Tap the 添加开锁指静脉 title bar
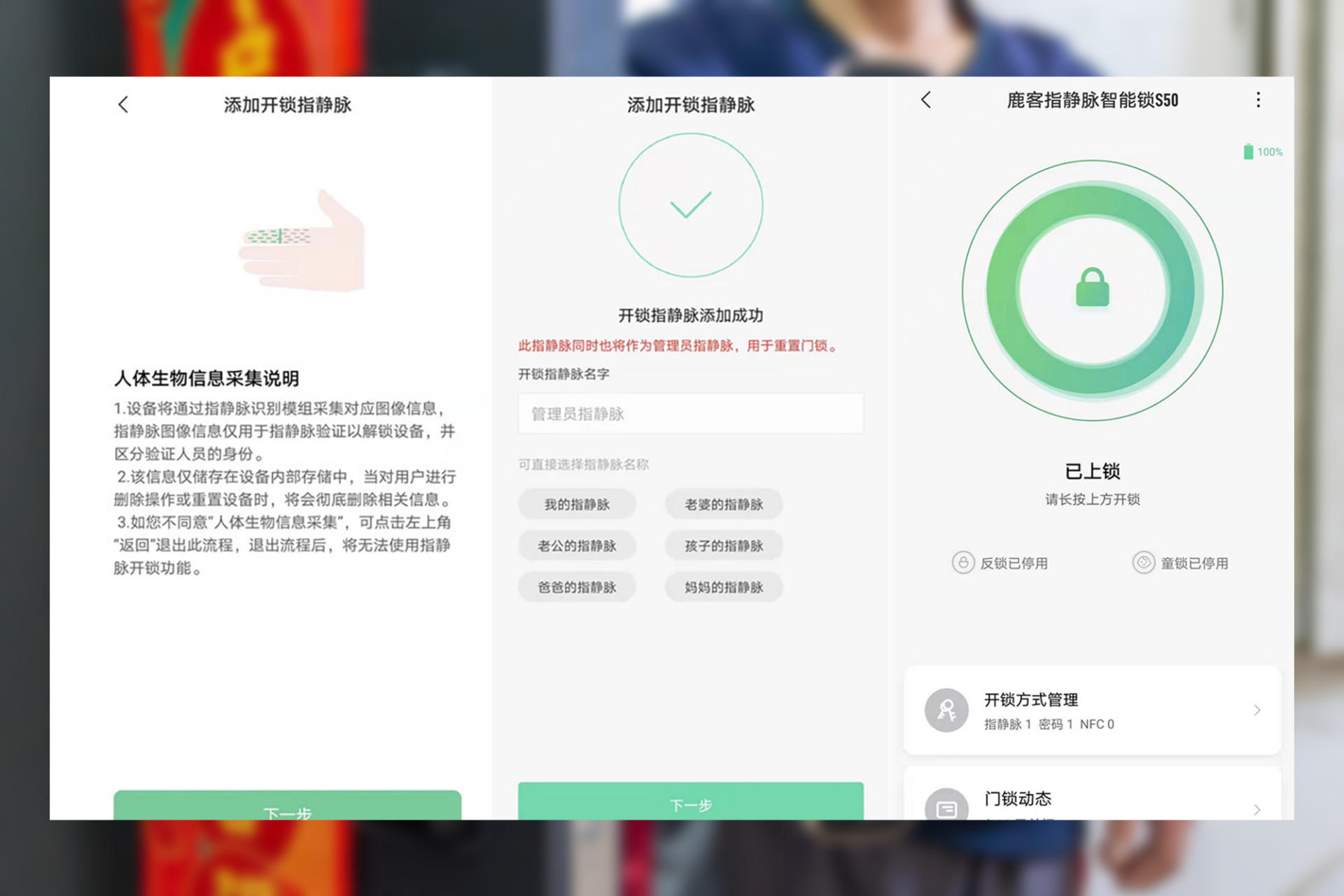Screen dimensions: 1344x896 [288, 105]
